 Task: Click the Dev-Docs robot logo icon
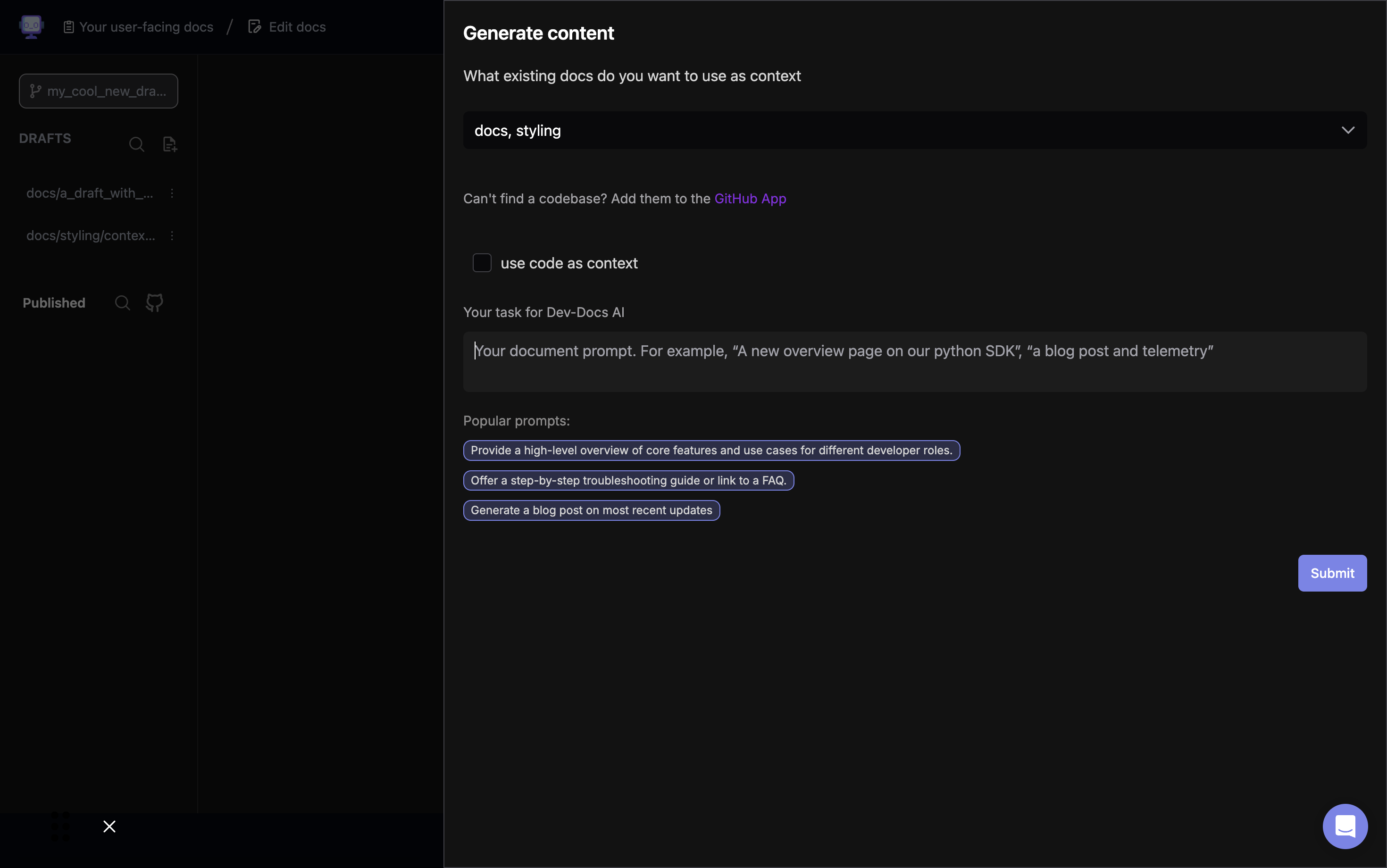31,26
